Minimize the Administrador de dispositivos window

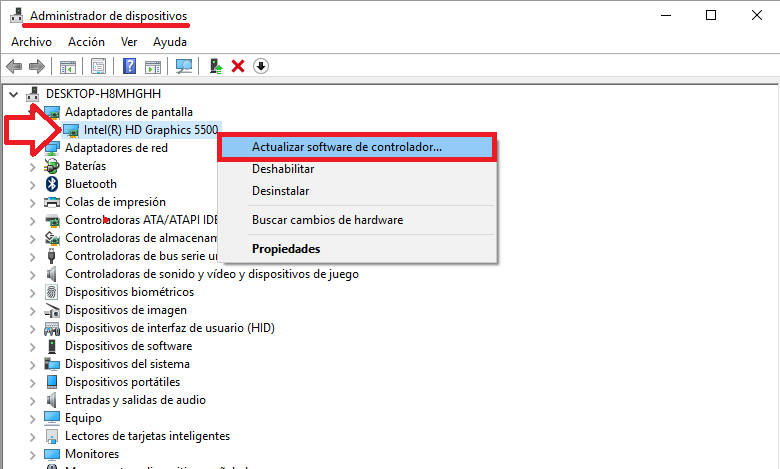tap(666, 15)
